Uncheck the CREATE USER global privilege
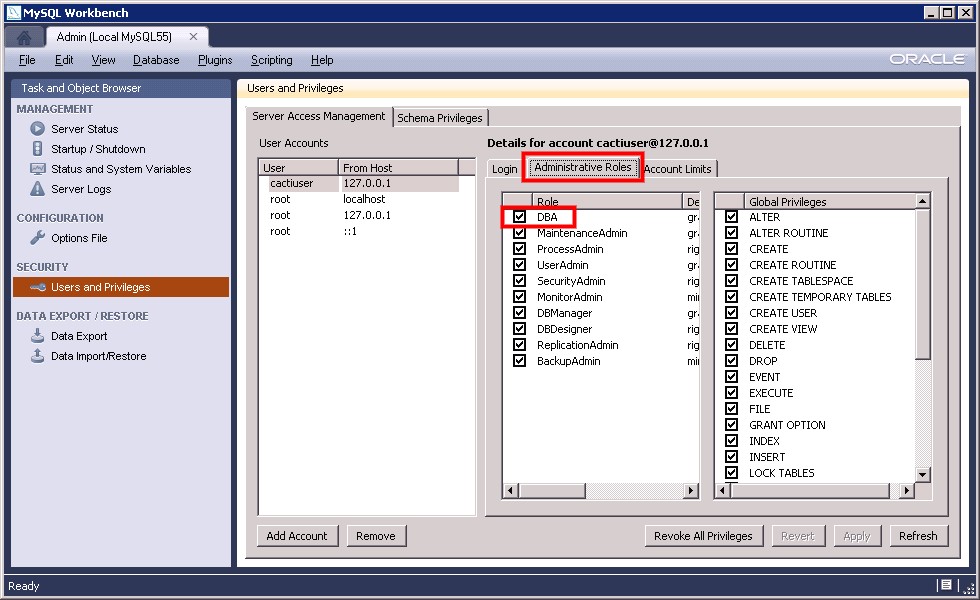 pos(731,312)
